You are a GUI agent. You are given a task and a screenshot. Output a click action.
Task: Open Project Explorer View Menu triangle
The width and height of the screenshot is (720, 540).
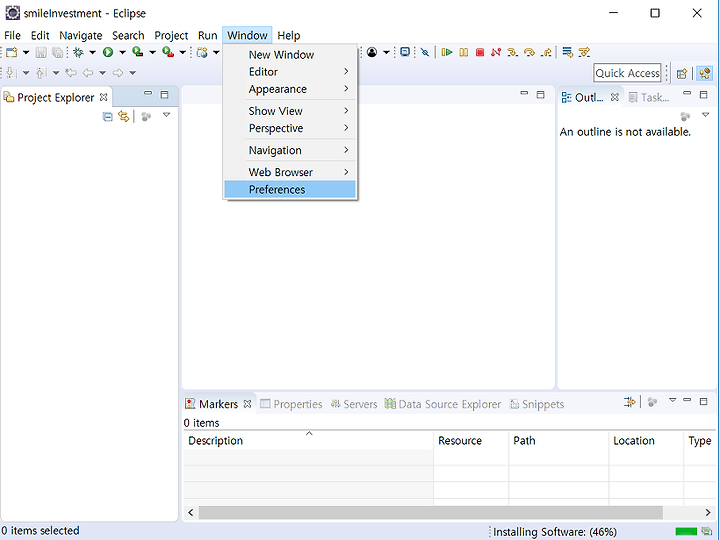click(166, 115)
